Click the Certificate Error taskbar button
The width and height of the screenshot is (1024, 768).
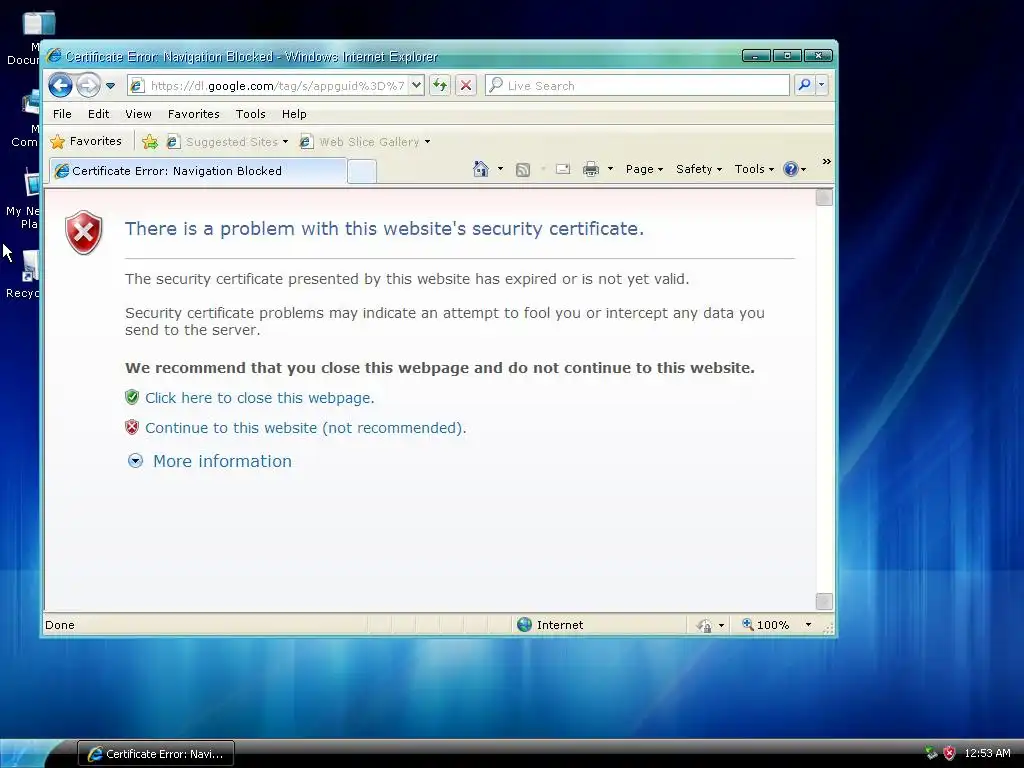(155, 754)
